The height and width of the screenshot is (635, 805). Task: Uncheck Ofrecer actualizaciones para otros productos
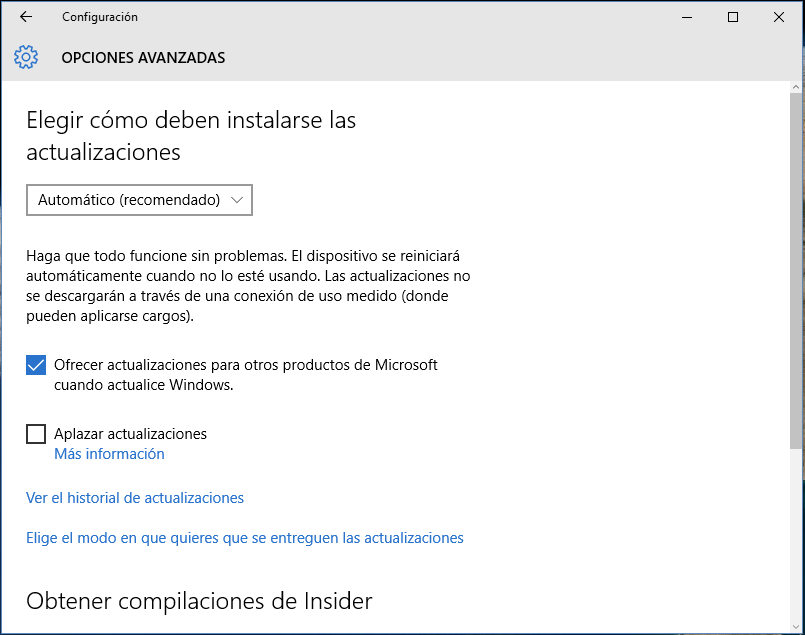[36, 365]
